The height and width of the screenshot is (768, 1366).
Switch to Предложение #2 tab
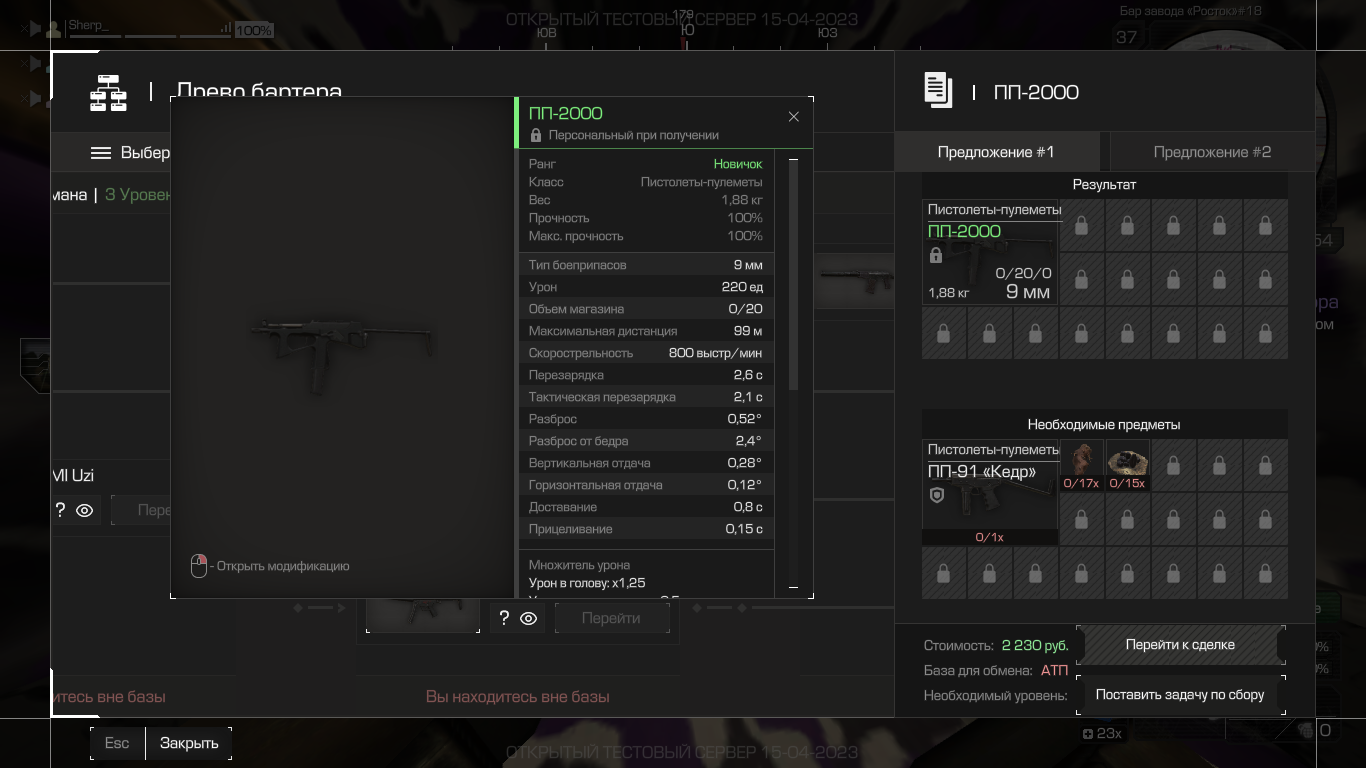pyautogui.click(x=1212, y=152)
